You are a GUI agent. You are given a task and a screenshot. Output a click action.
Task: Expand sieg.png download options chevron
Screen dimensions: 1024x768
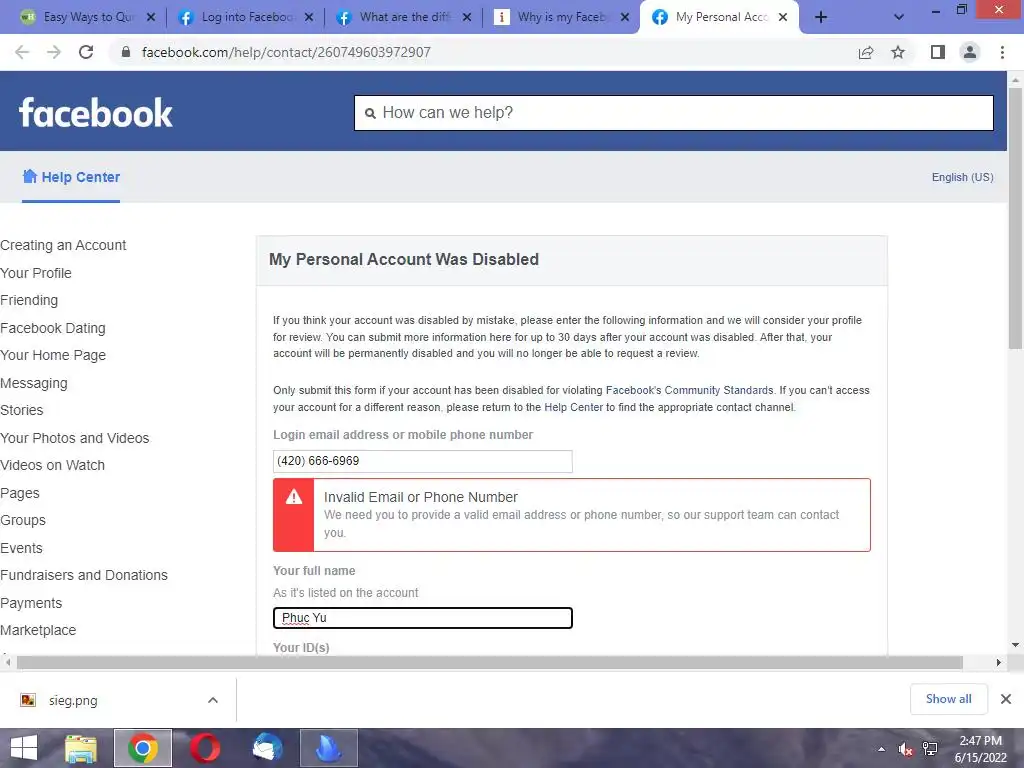pos(213,700)
